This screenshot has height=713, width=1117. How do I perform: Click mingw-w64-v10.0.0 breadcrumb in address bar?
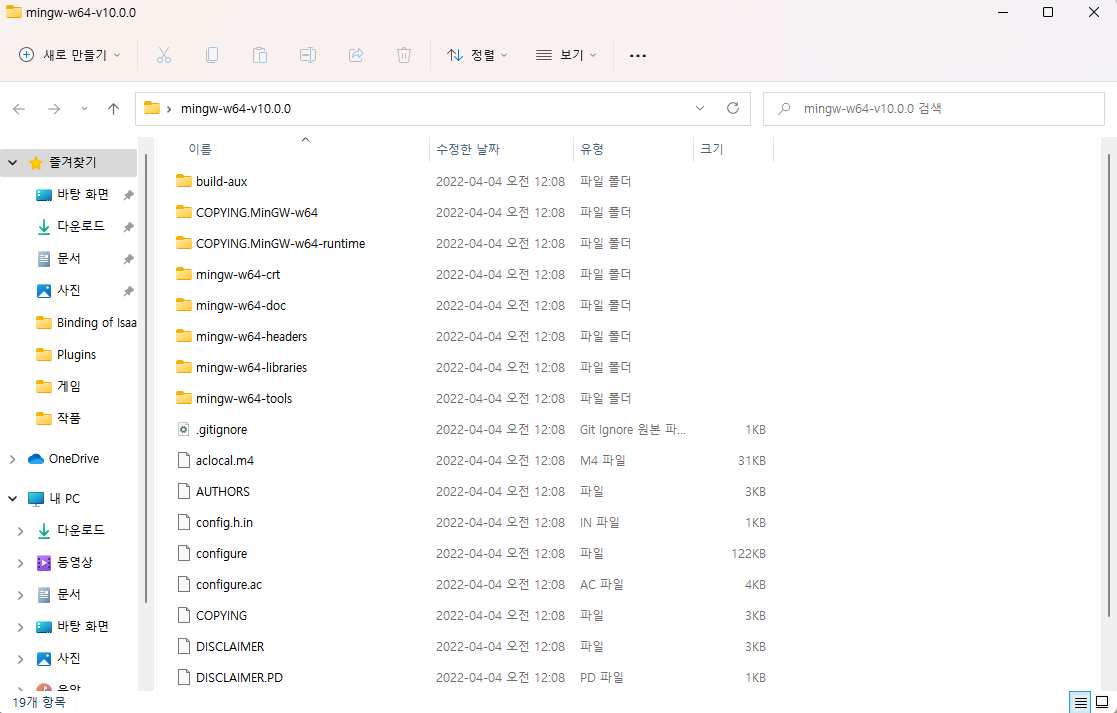[236, 109]
